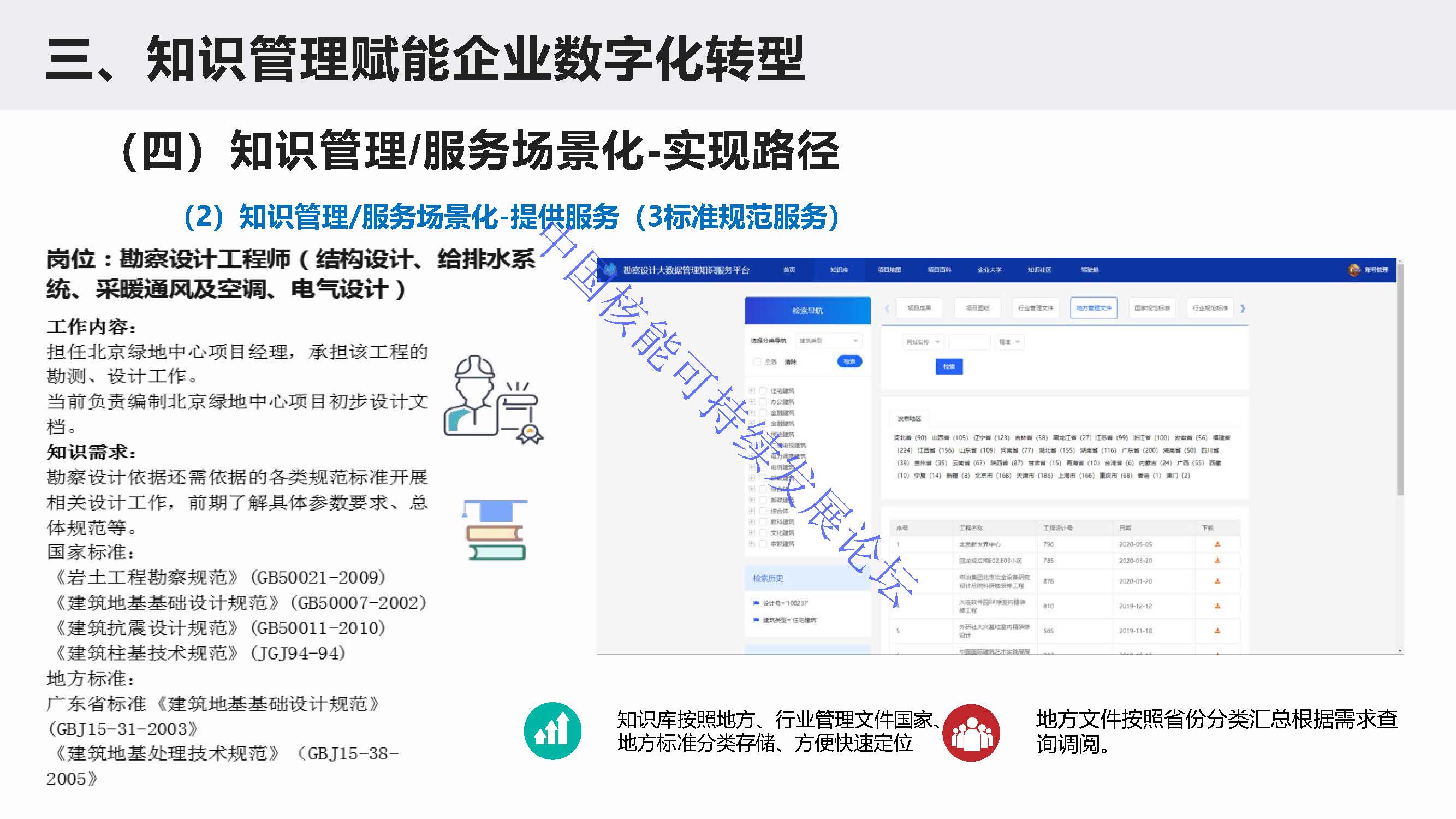Click the platform logo icon in header
Viewport: 1456px width, 819px height.
[609, 270]
